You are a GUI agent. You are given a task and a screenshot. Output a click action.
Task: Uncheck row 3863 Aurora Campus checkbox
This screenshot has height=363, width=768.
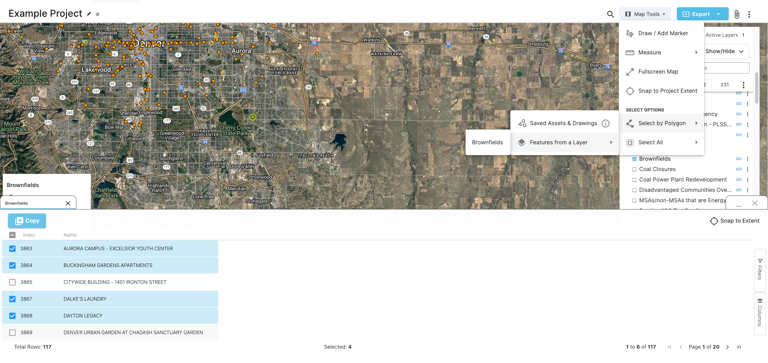(x=12, y=249)
